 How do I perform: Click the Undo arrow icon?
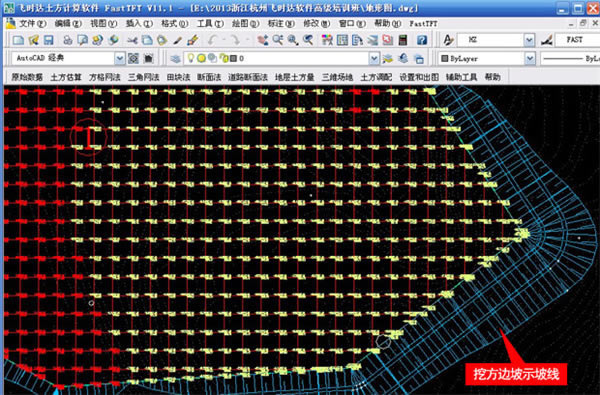(212, 40)
